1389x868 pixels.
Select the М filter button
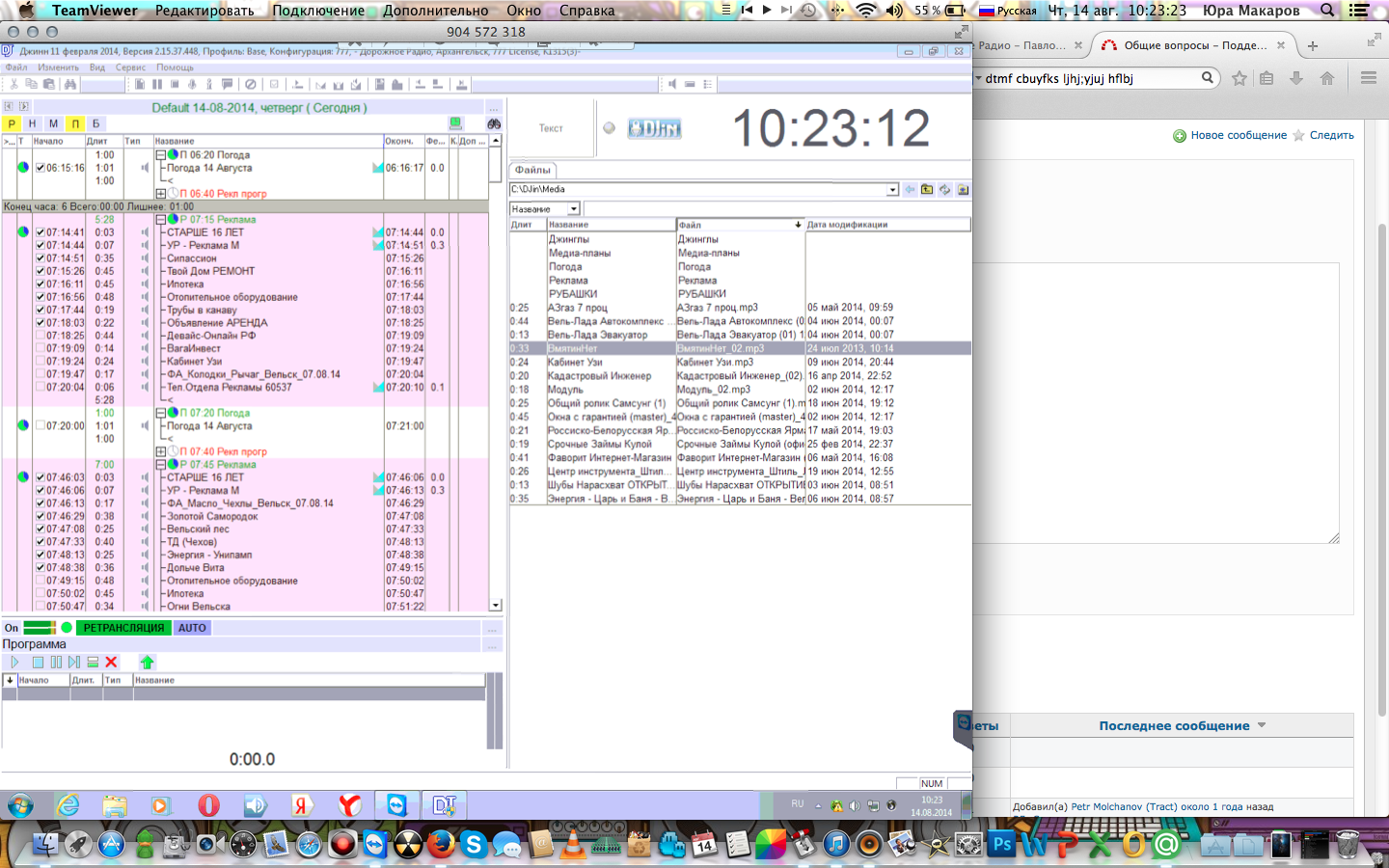(54, 123)
